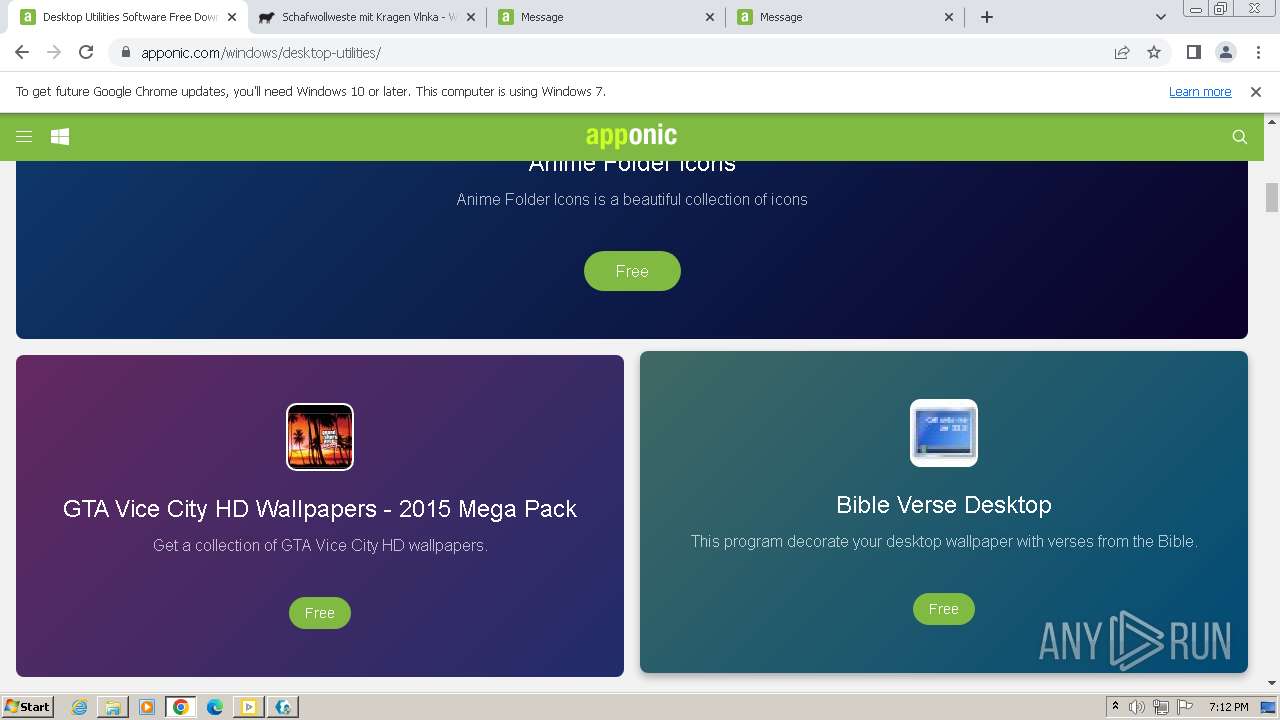Click the Bible Verse description text

click(x=944, y=541)
